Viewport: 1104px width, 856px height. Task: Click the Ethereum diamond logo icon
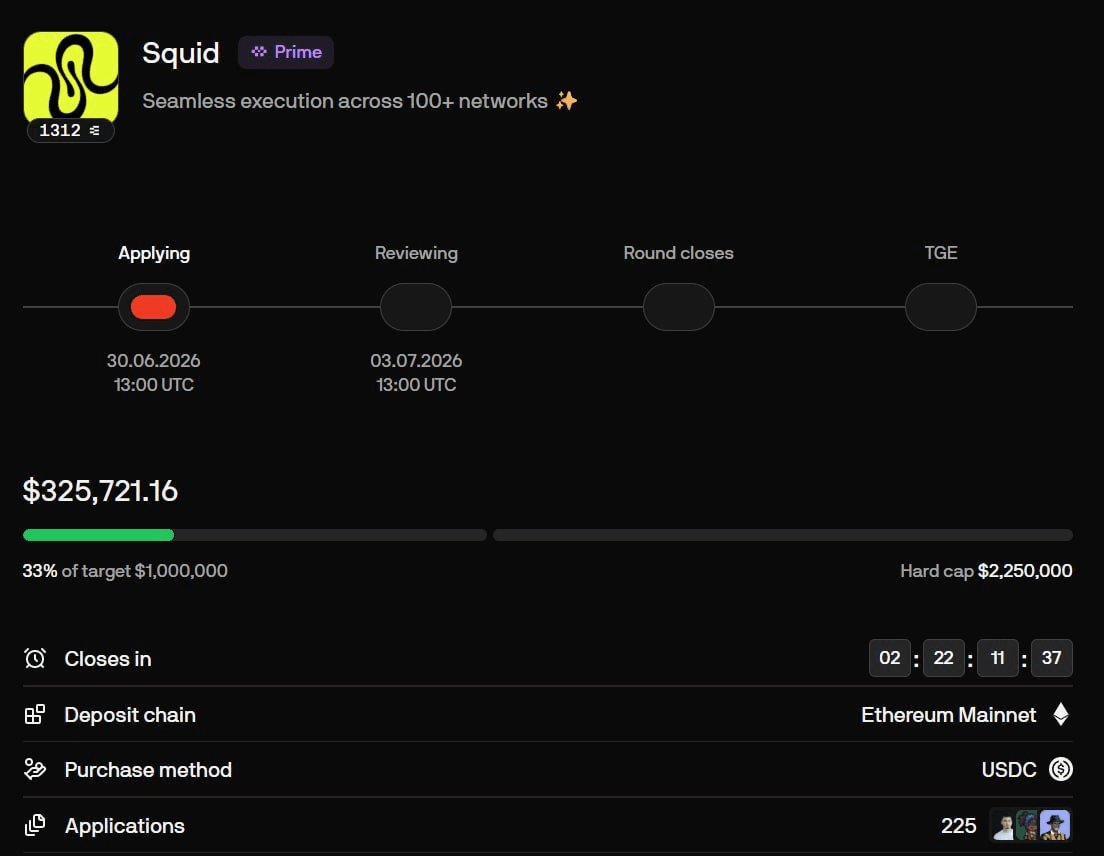click(1061, 714)
